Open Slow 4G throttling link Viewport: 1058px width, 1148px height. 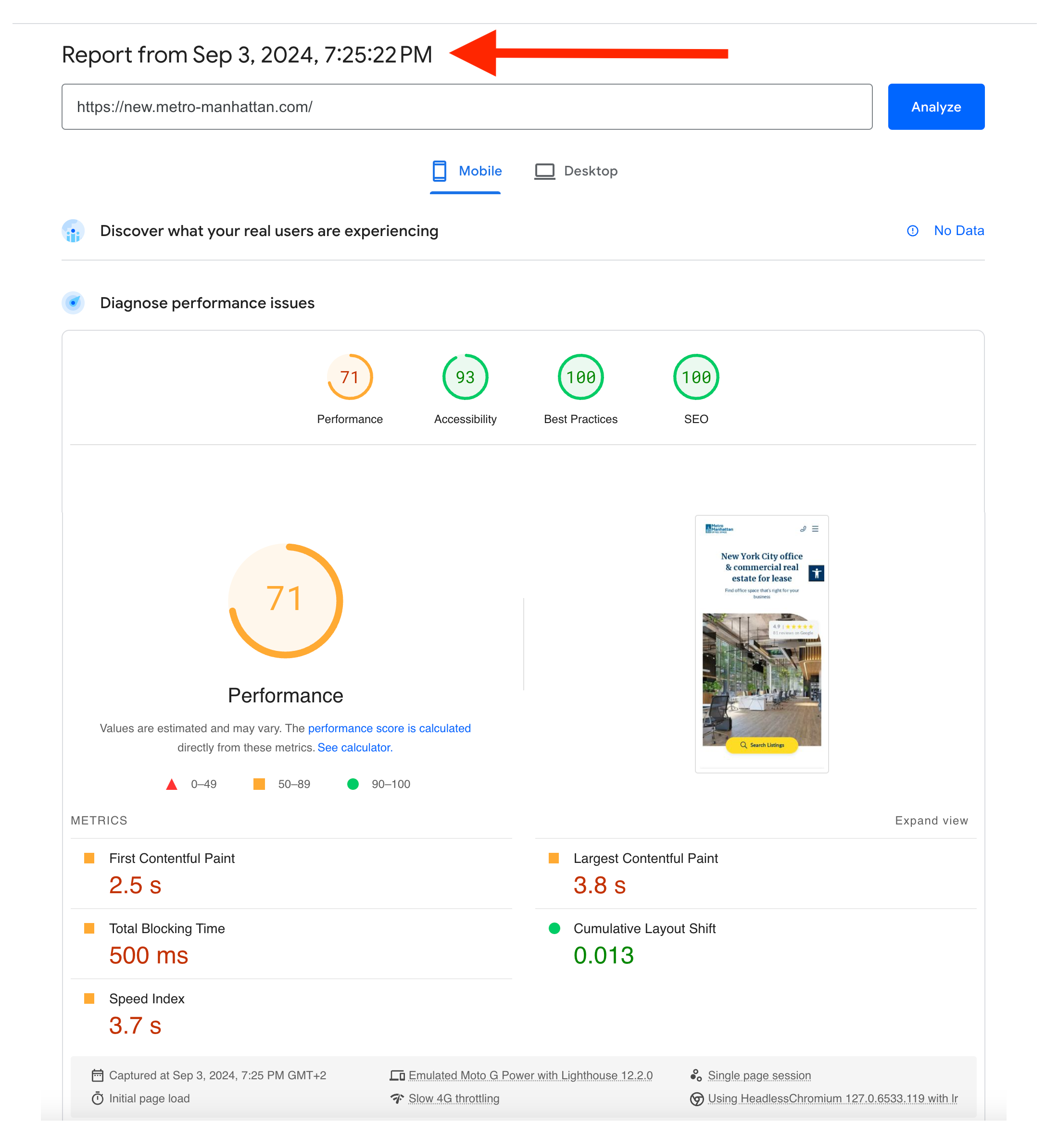[454, 1098]
